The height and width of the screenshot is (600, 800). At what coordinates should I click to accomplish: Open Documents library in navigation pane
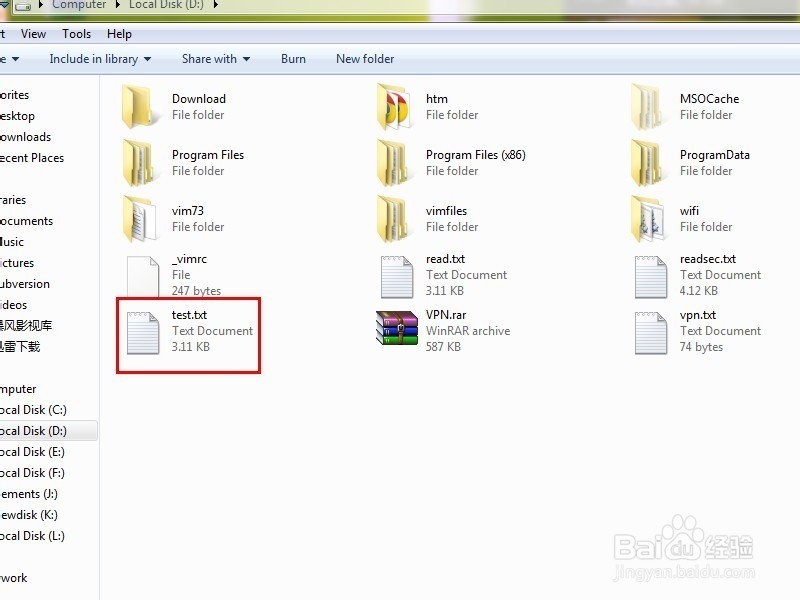[x=27, y=220]
